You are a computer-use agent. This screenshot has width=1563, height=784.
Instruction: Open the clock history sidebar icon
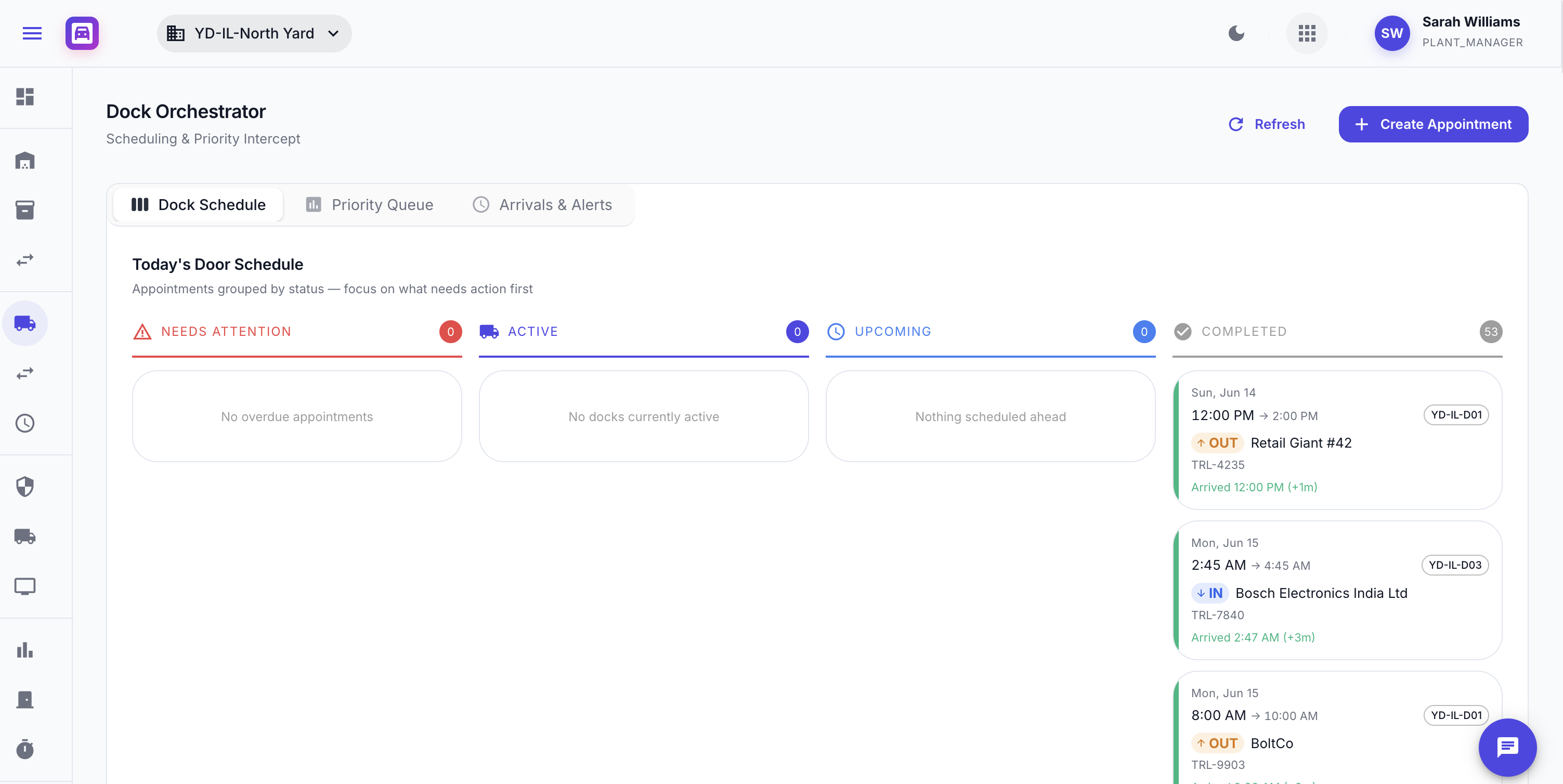point(25,423)
